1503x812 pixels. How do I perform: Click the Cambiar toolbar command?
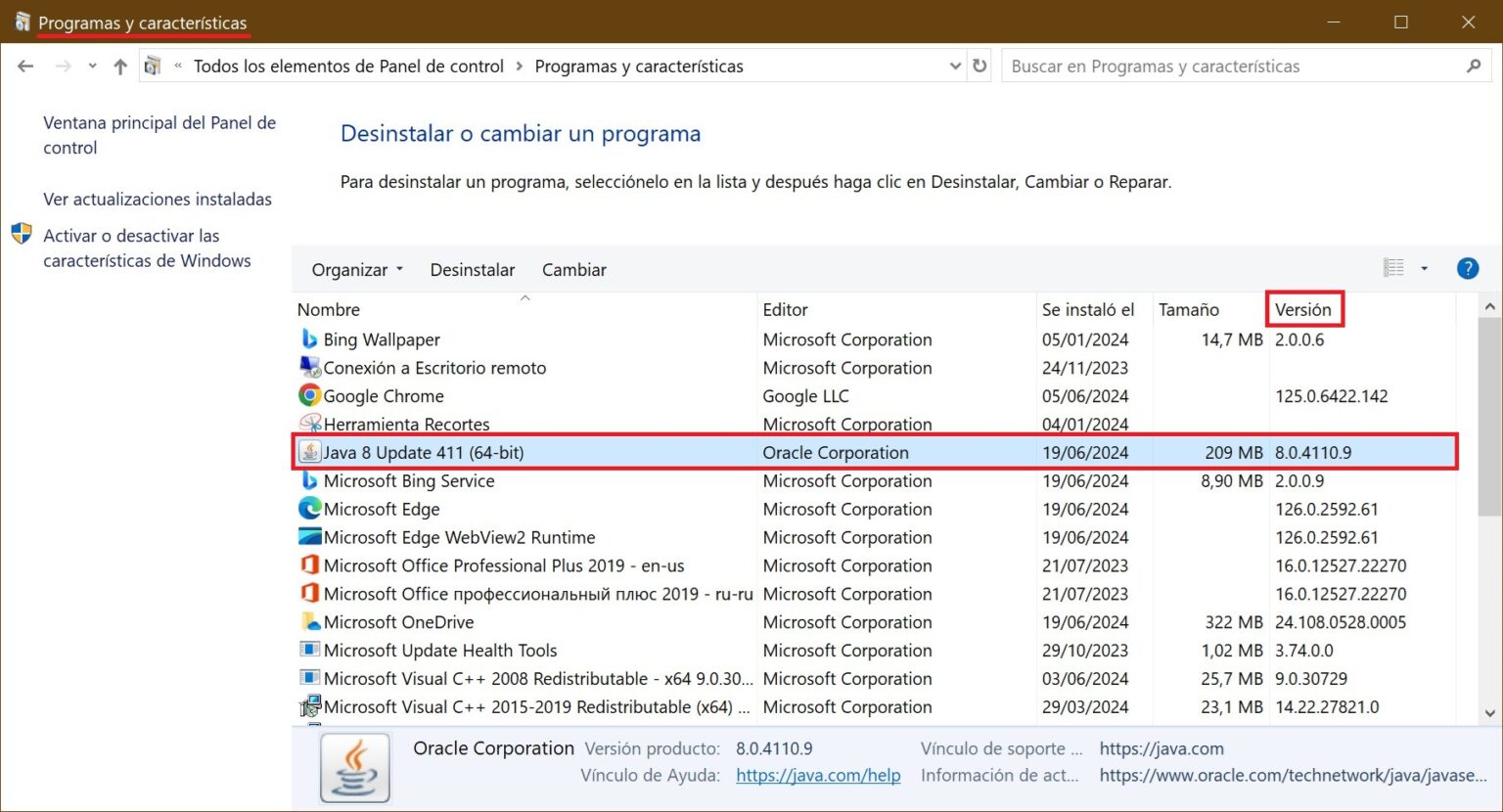coord(574,270)
